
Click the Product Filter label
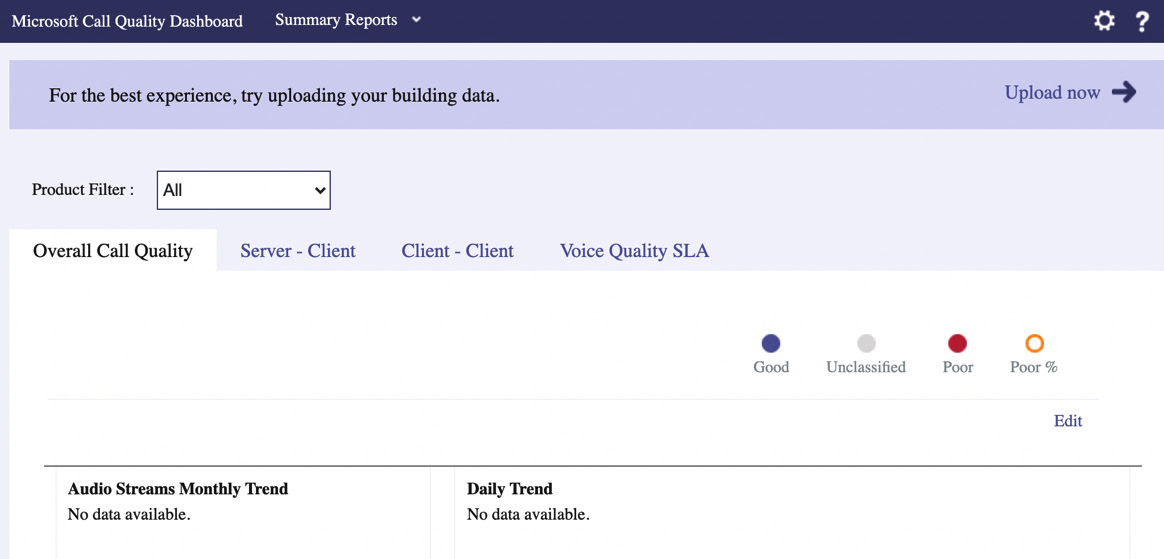83,189
